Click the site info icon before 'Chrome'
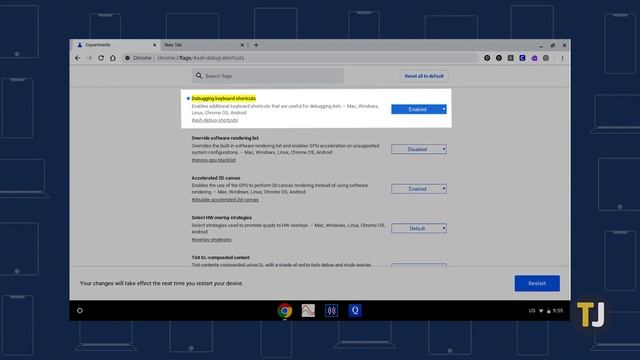 click(x=127, y=58)
